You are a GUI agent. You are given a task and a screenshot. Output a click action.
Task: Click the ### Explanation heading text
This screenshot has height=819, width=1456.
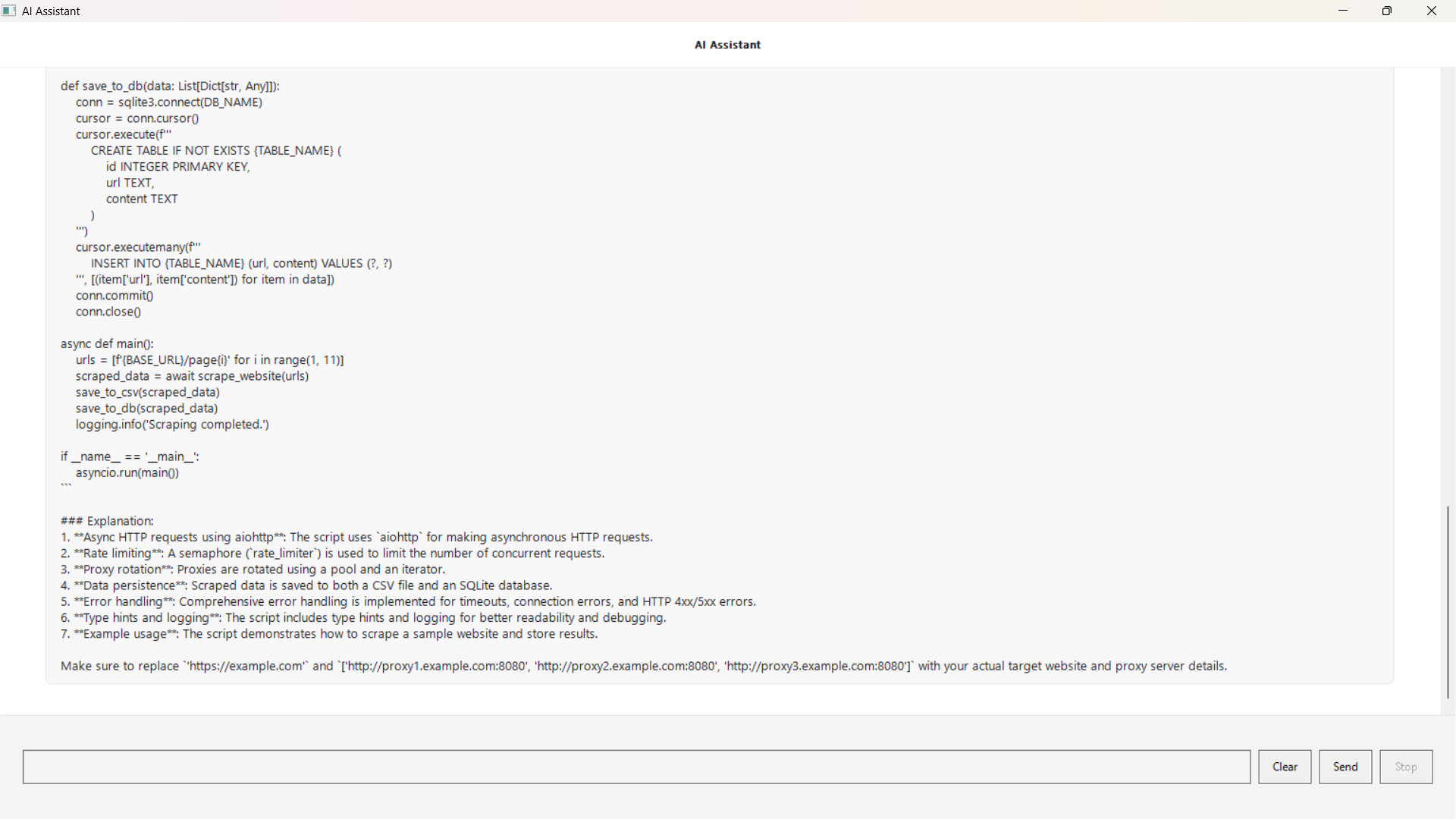click(x=107, y=521)
